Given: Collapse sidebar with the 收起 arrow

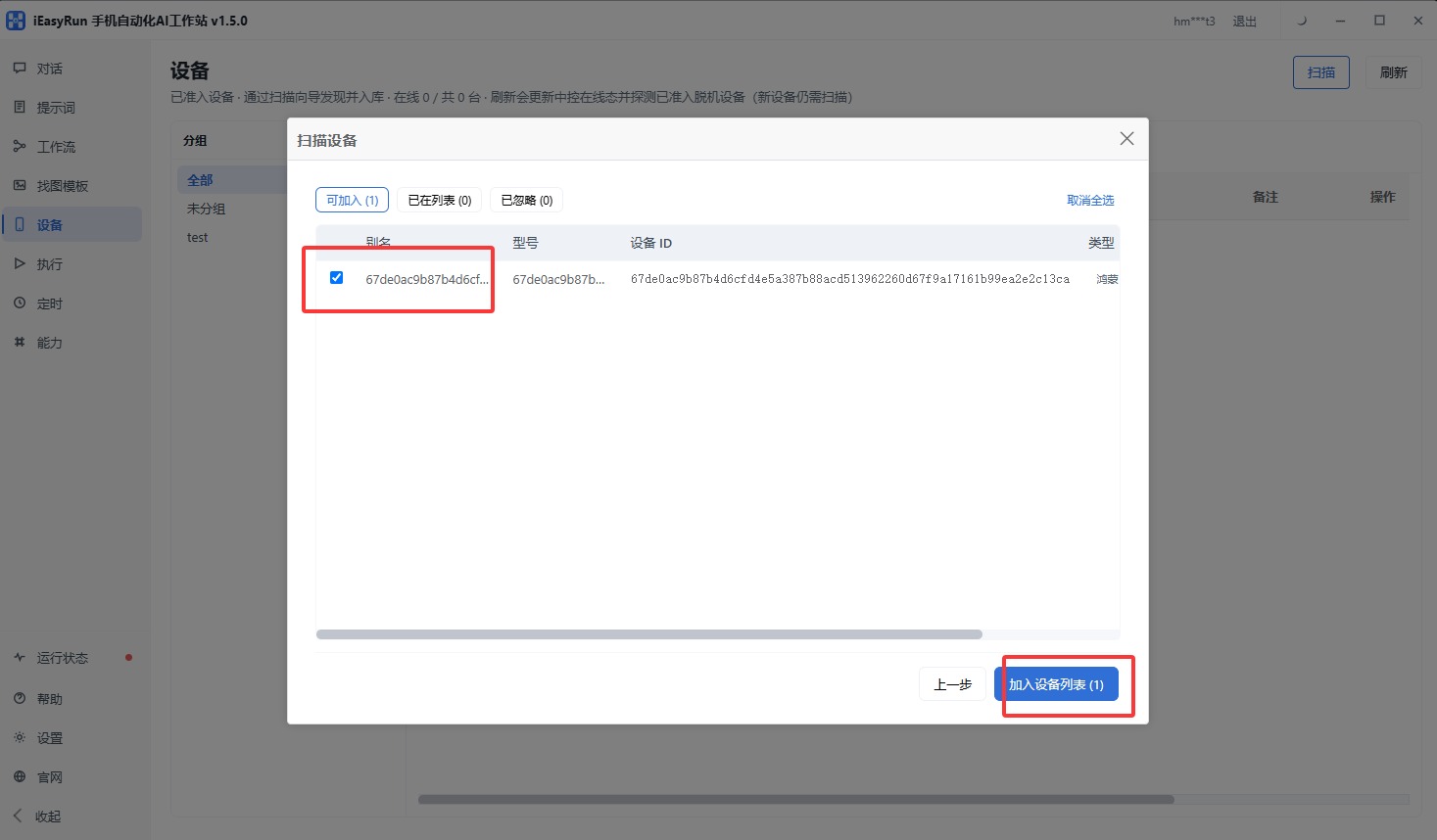Looking at the screenshot, I should 18,817.
